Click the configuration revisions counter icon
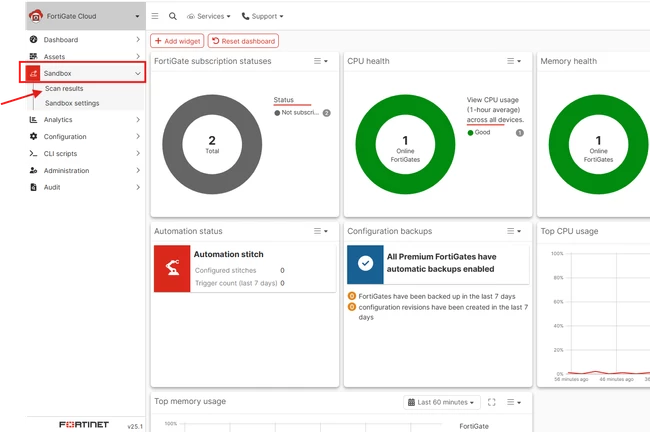The image size is (650, 432). click(x=352, y=307)
